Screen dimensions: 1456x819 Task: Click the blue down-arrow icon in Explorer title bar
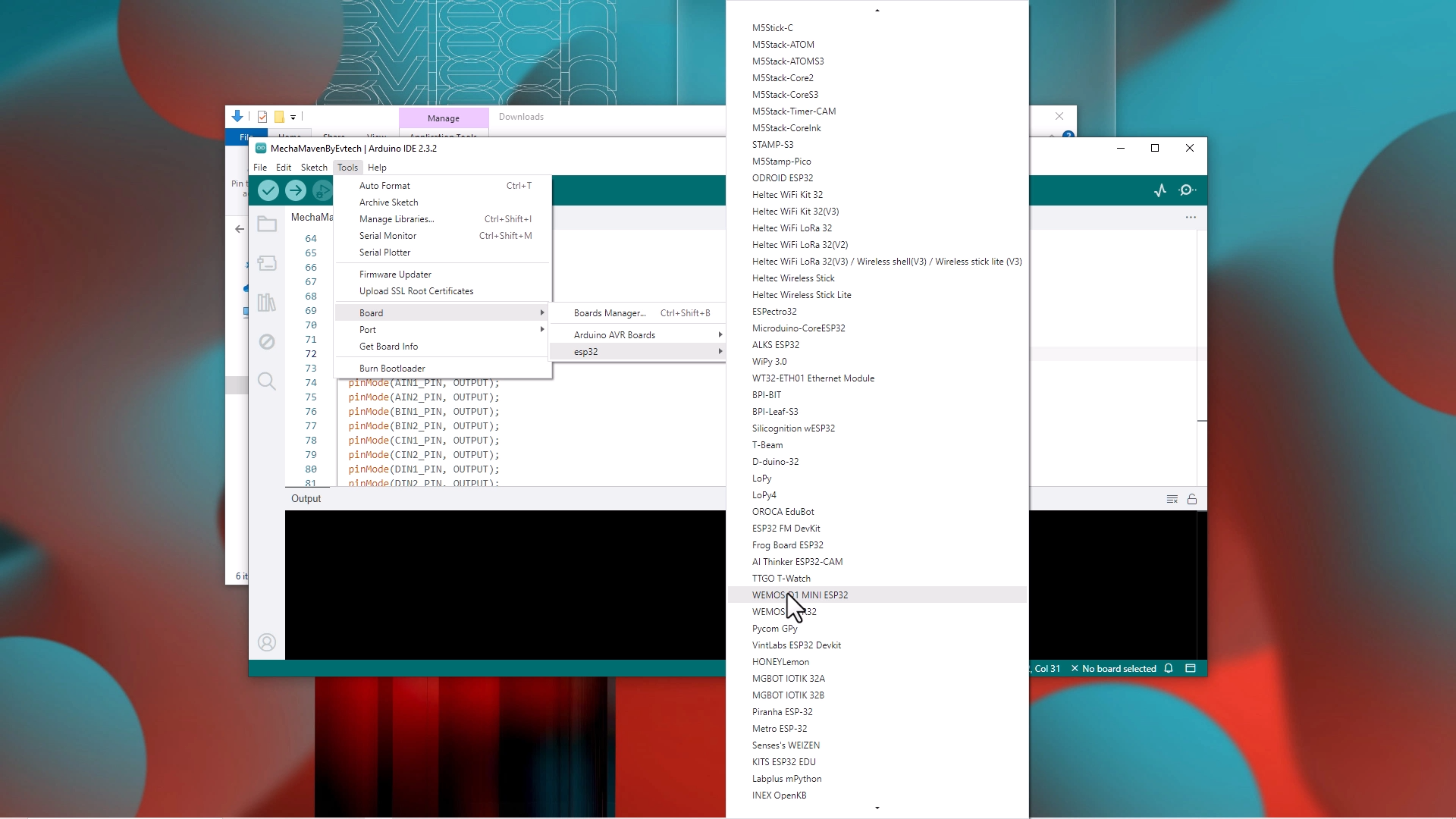tap(237, 116)
